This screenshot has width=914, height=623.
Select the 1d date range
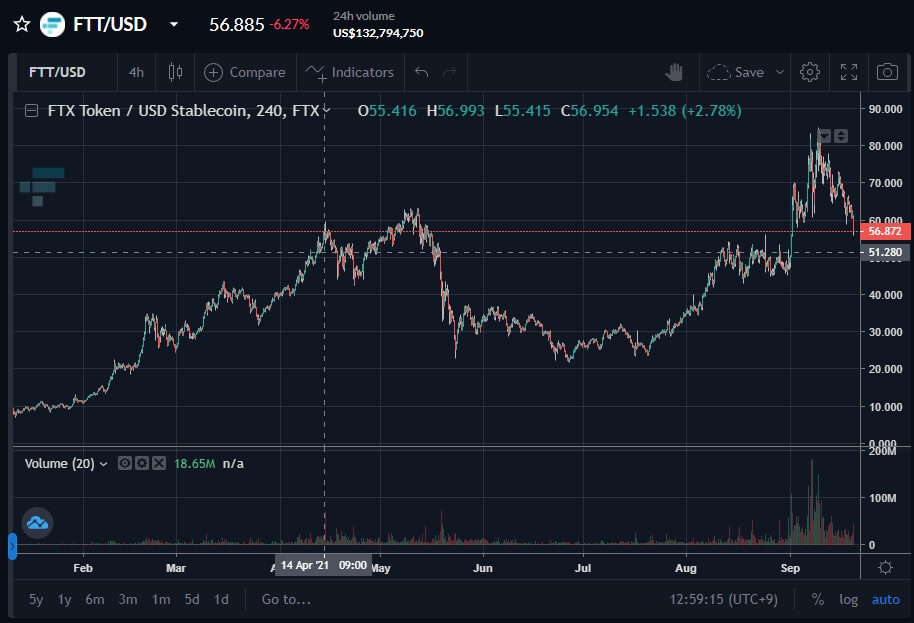221,599
